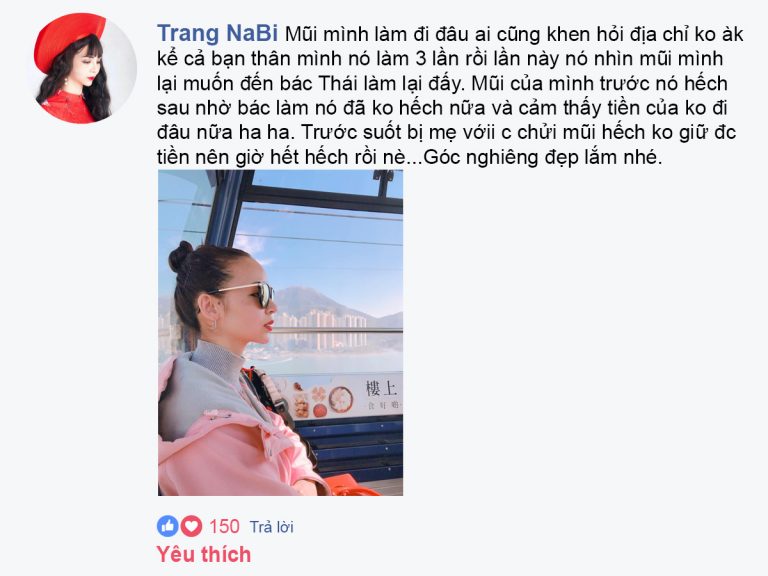Open the 150 reactions count
Image resolution: width=768 pixels, height=576 pixels.
tap(224, 527)
